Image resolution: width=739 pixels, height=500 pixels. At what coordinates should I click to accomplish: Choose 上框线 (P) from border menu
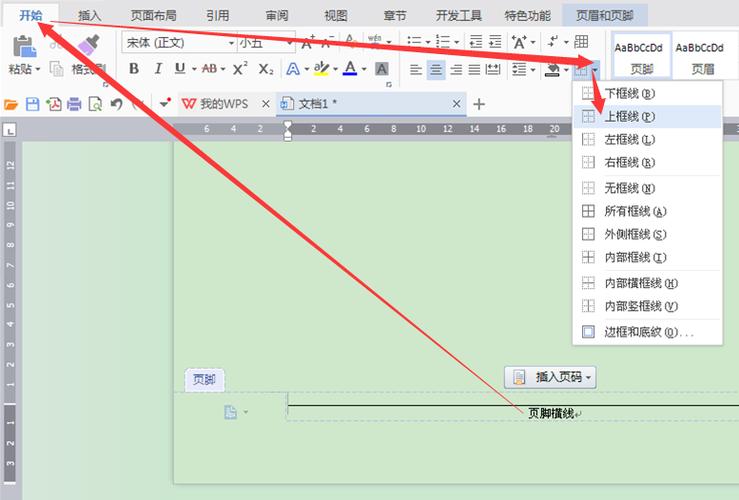coord(647,116)
